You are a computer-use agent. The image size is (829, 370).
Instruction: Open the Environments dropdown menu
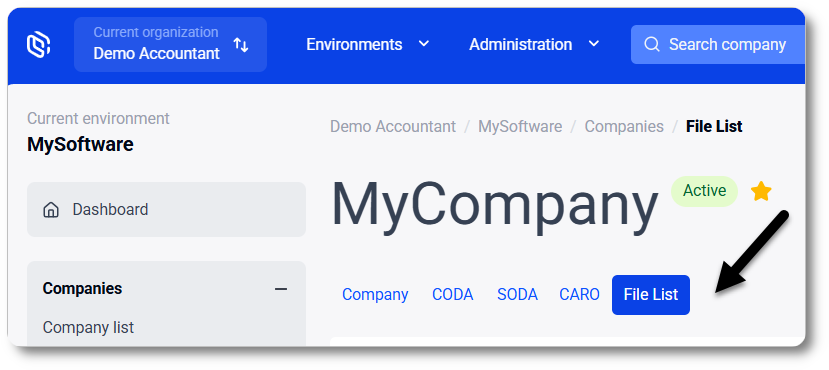pos(368,44)
